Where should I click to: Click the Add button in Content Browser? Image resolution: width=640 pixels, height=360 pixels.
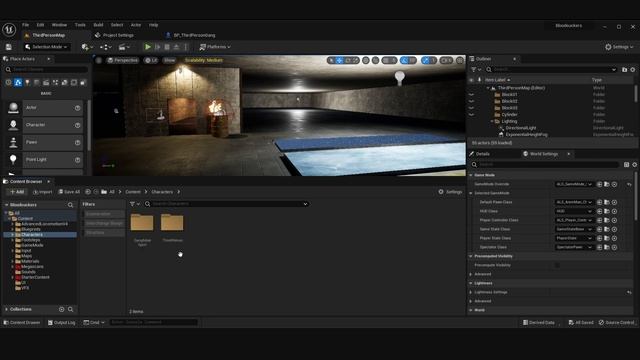tap(17, 192)
